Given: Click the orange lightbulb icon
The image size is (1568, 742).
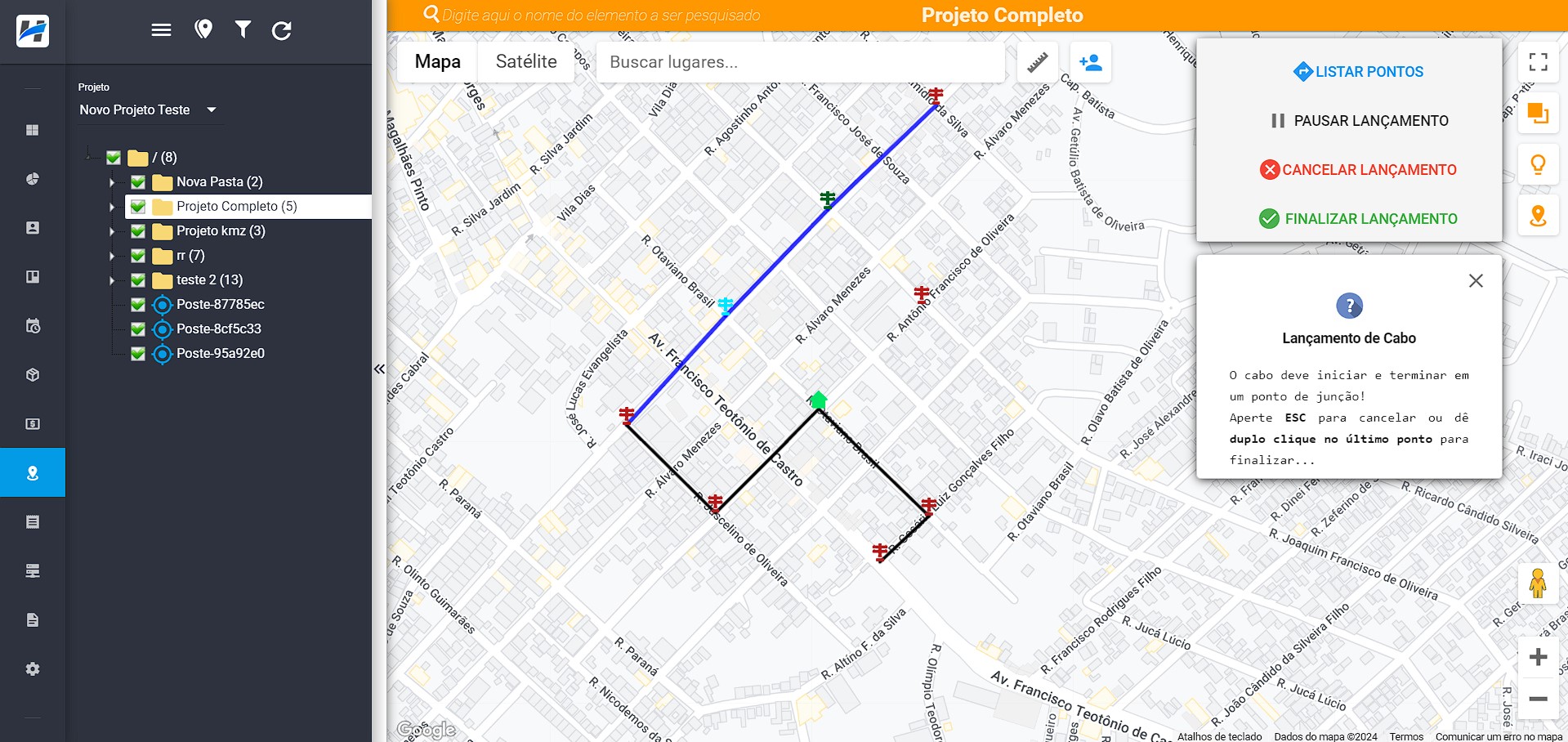Looking at the screenshot, I should (x=1539, y=164).
